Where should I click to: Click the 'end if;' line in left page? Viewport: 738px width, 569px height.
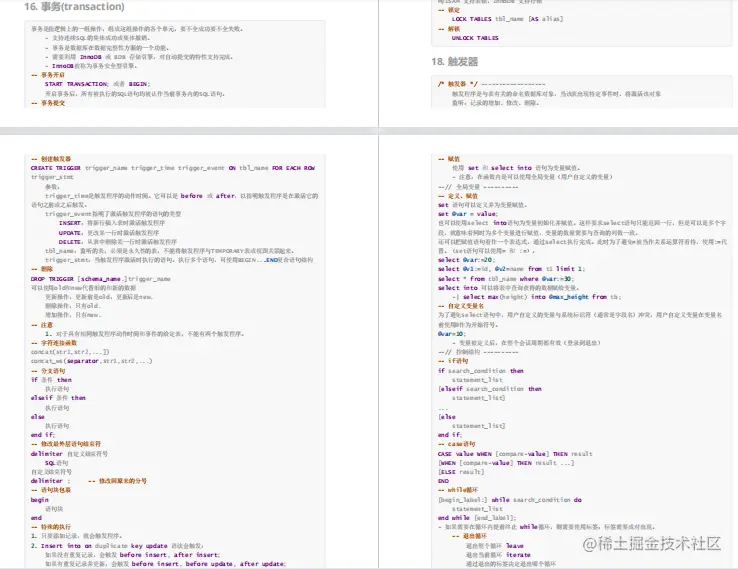(x=43, y=435)
